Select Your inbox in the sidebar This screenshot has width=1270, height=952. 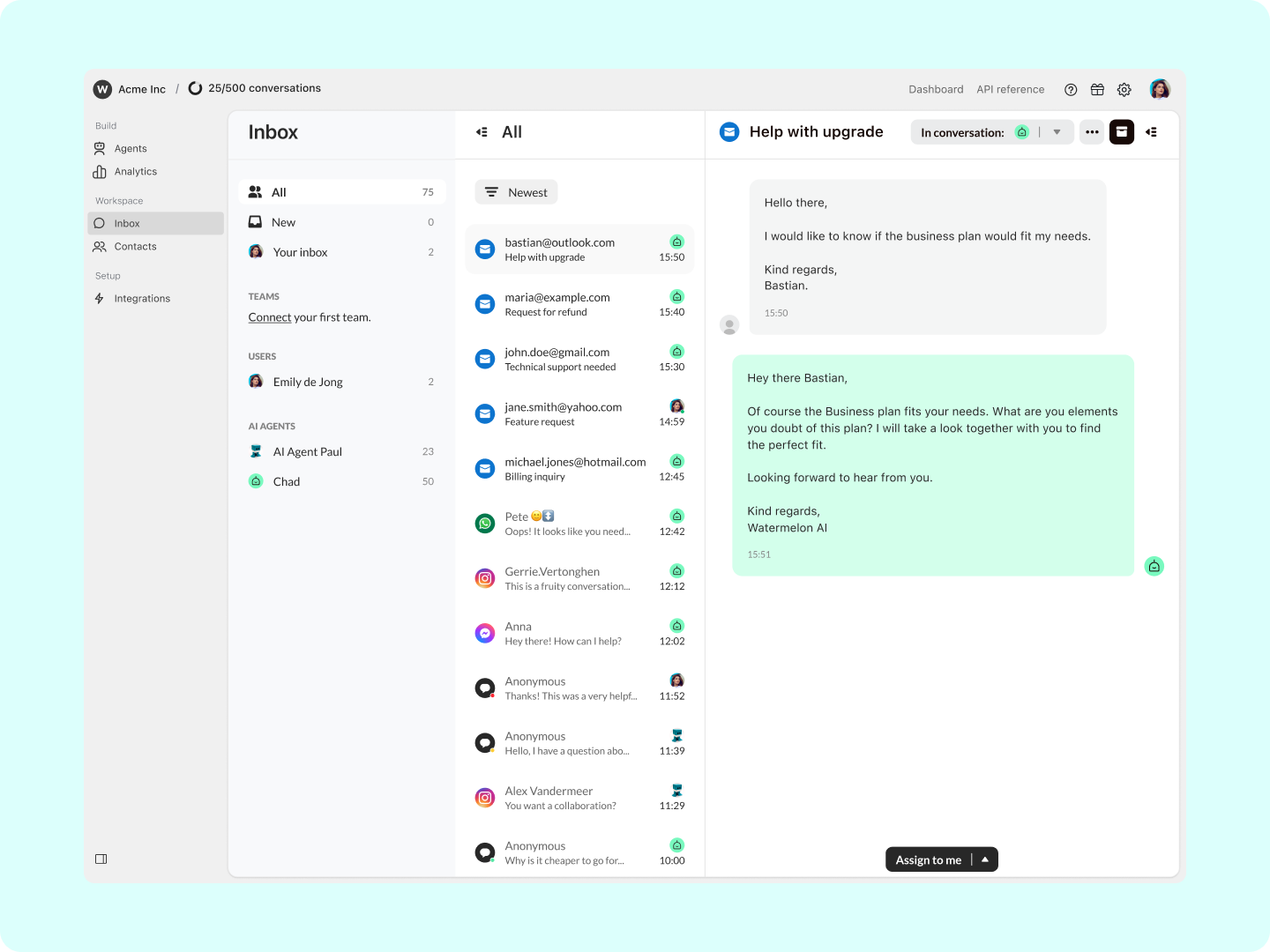(300, 252)
